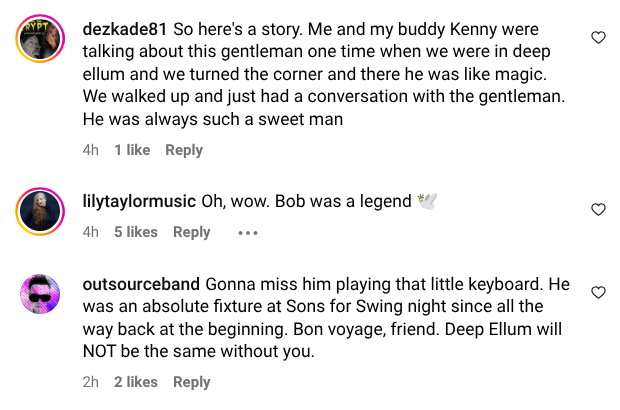Open lilytaylormusic's profile avatar
This screenshot has width=620, height=410.
[x=42, y=211]
